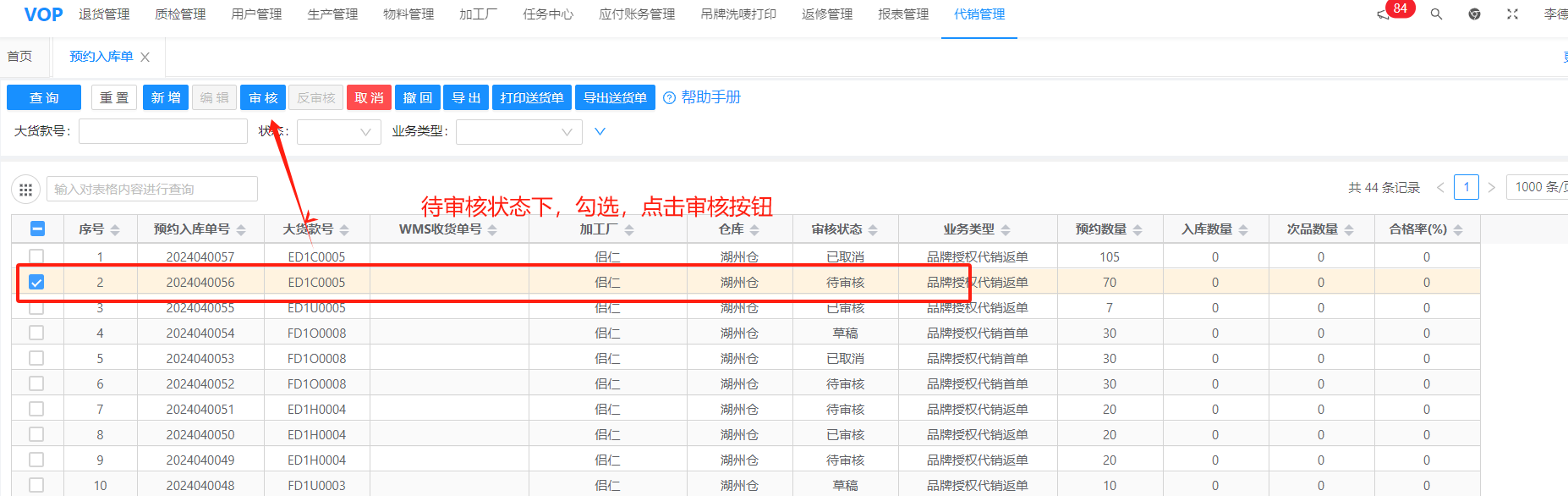Screen dimensions: 1568x496
Task: Click the Chrome browser icon in header
Action: [x=1474, y=14]
